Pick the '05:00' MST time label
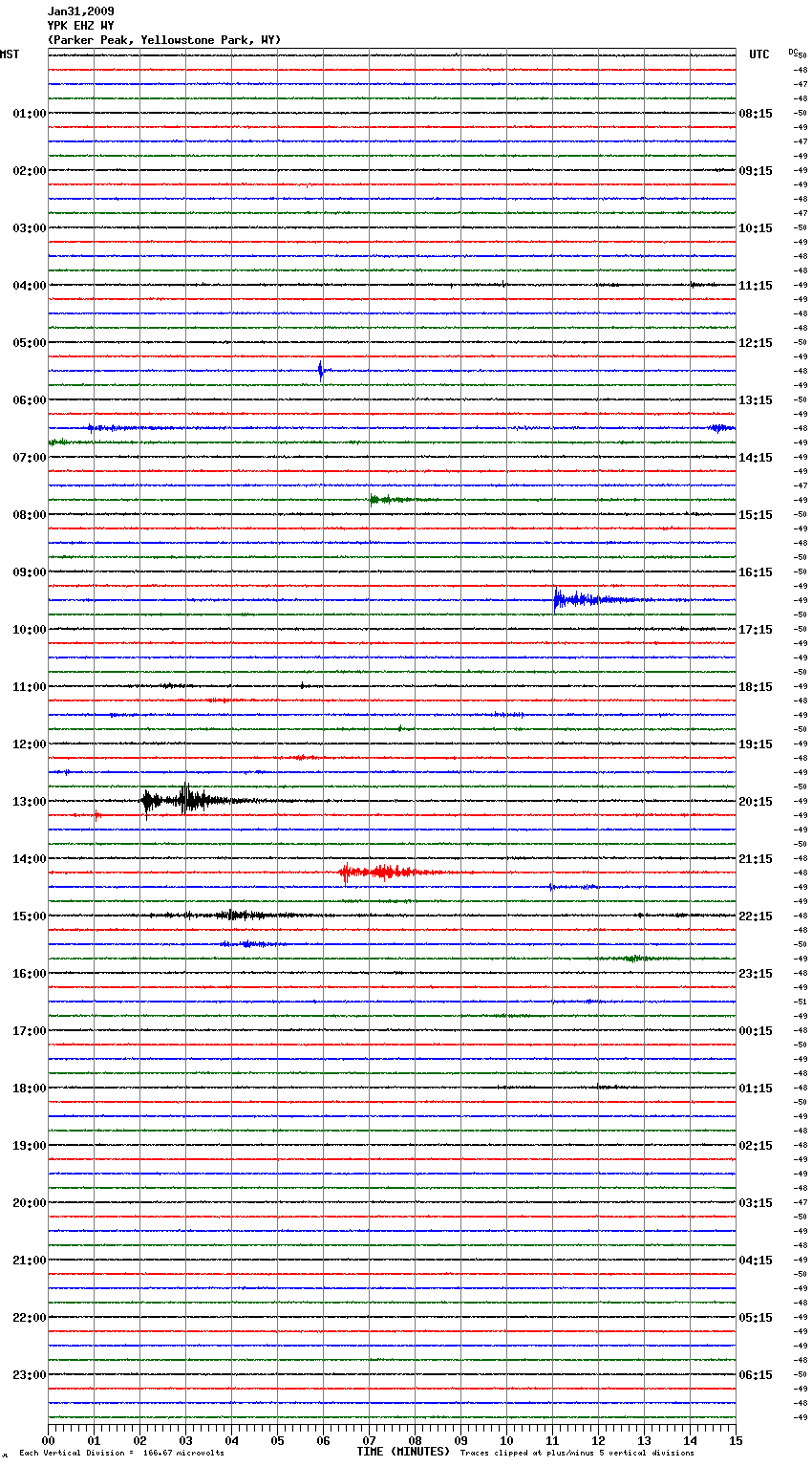Screen dimensions: 812x1466 click(x=29, y=343)
